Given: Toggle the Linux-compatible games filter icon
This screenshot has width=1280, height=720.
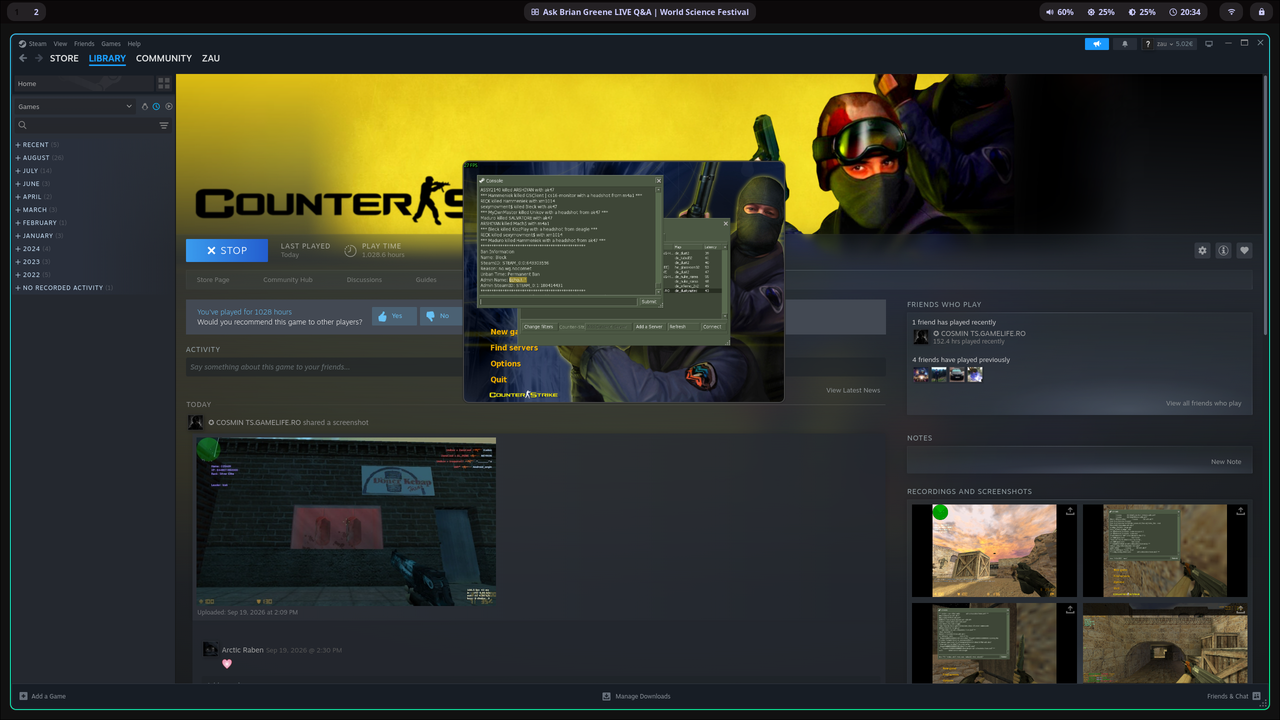Looking at the screenshot, I should coord(145,106).
